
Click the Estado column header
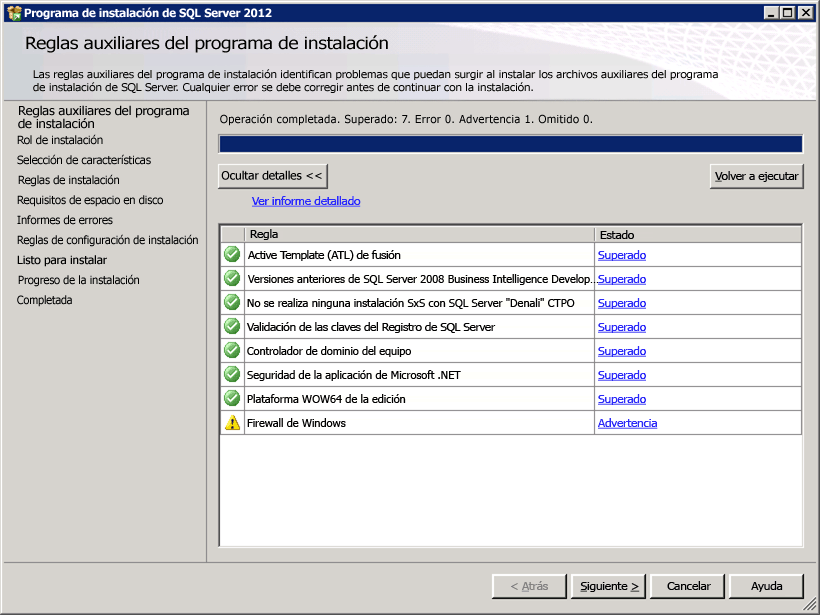[650, 234]
